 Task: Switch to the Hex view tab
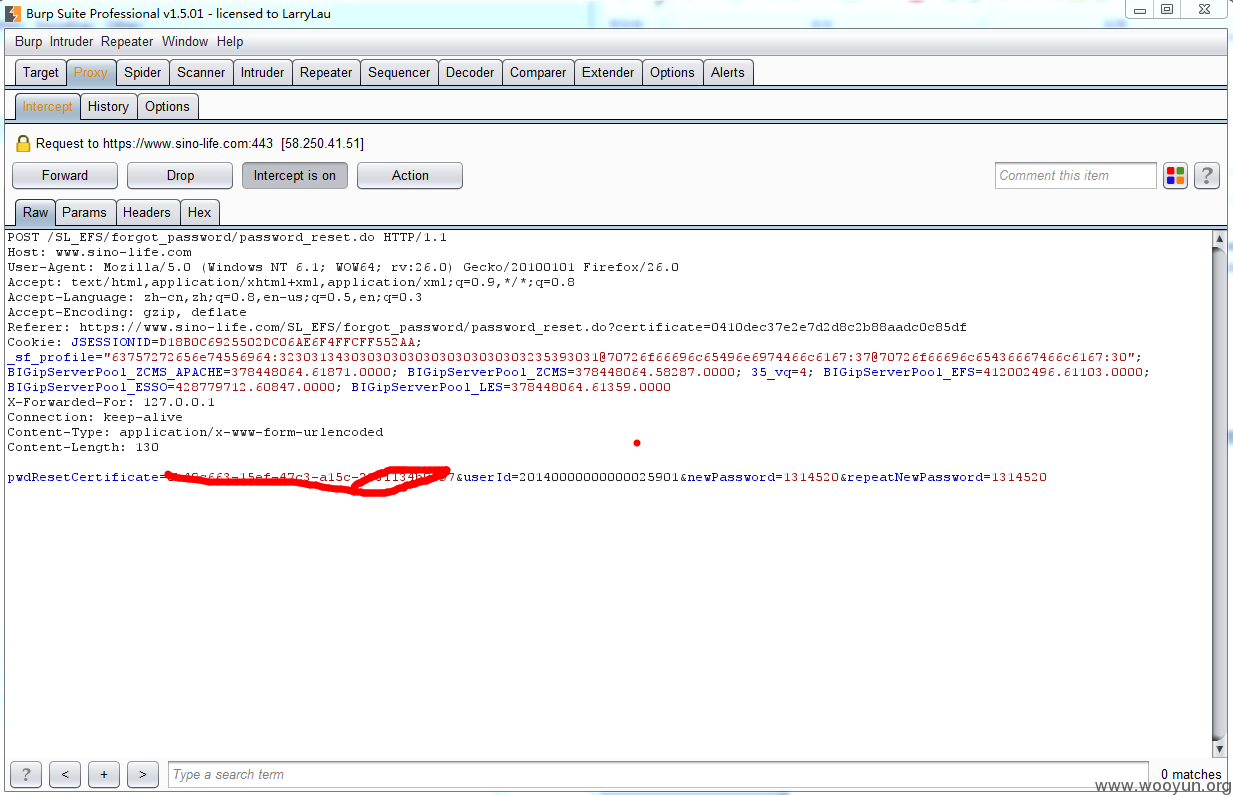pyautogui.click(x=200, y=212)
